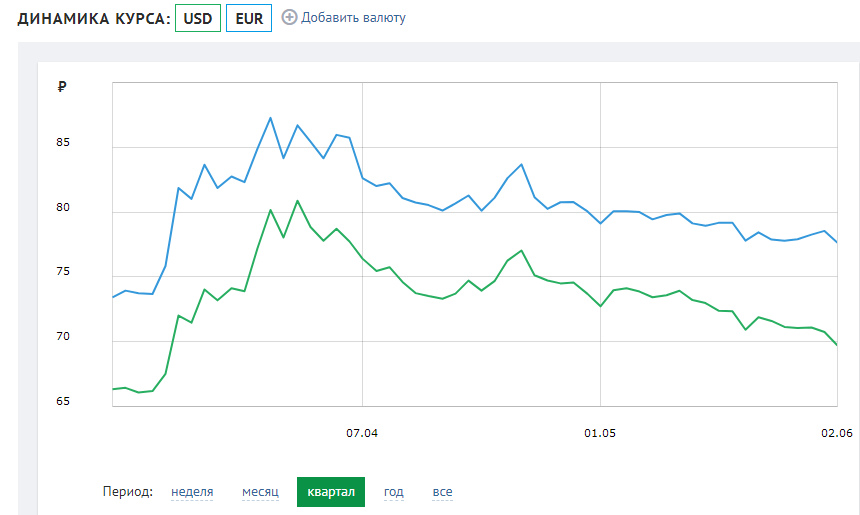Click the blue EUR line's leftmost starting point
The image size is (860, 515).
point(113,297)
